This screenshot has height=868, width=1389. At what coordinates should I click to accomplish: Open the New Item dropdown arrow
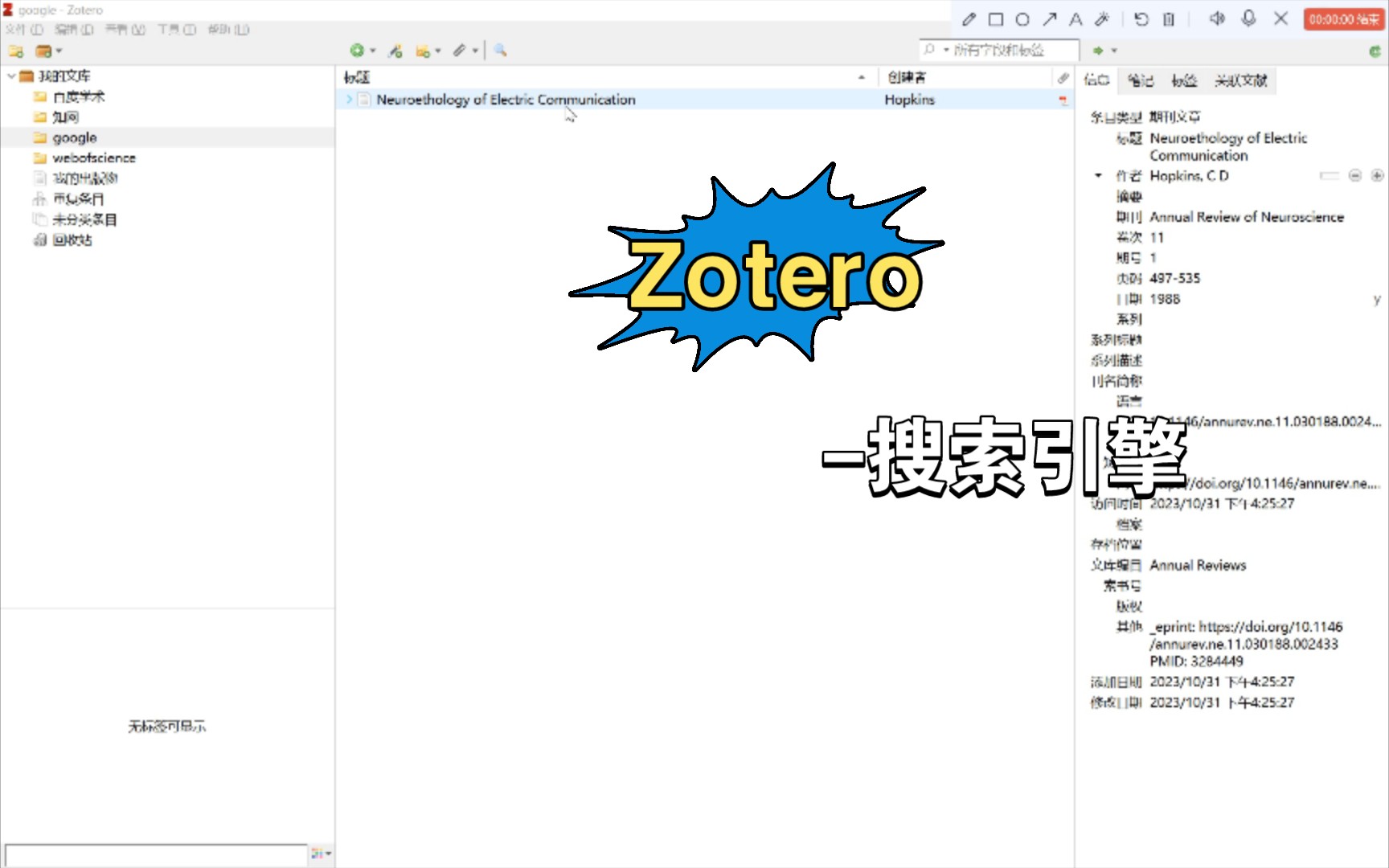pyautogui.click(x=373, y=51)
